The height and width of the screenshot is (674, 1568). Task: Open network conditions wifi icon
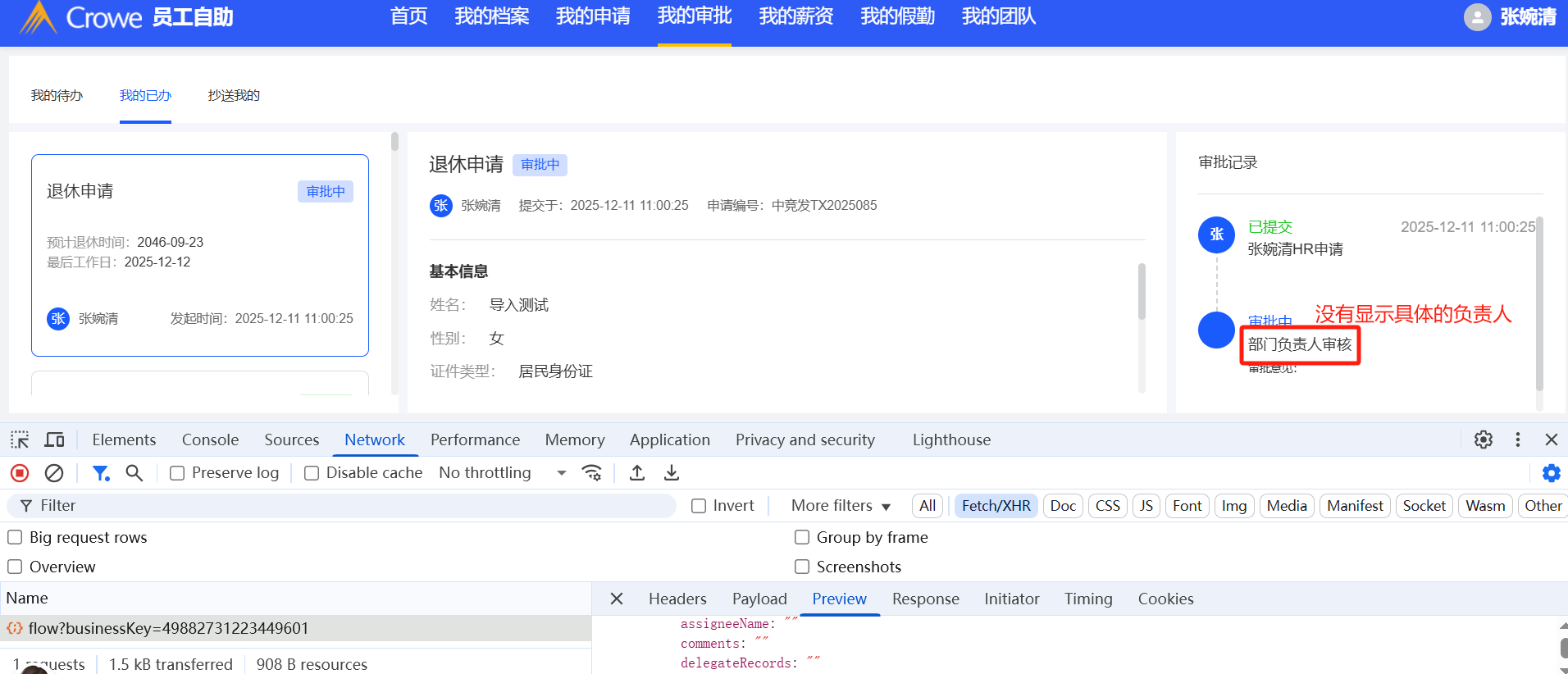pyautogui.click(x=591, y=473)
